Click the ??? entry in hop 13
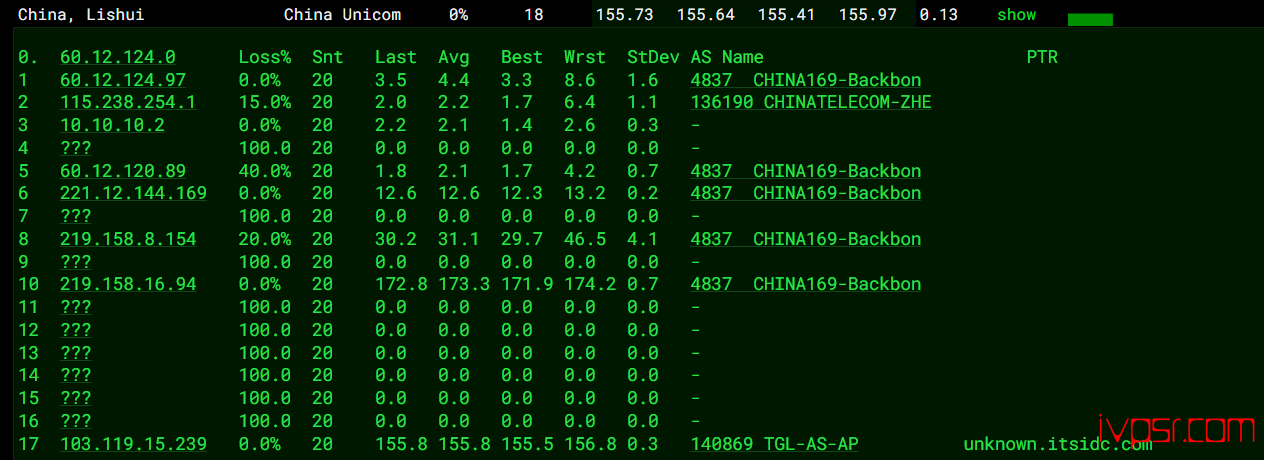This screenshot has height=460, width=1264. (76, 352)
